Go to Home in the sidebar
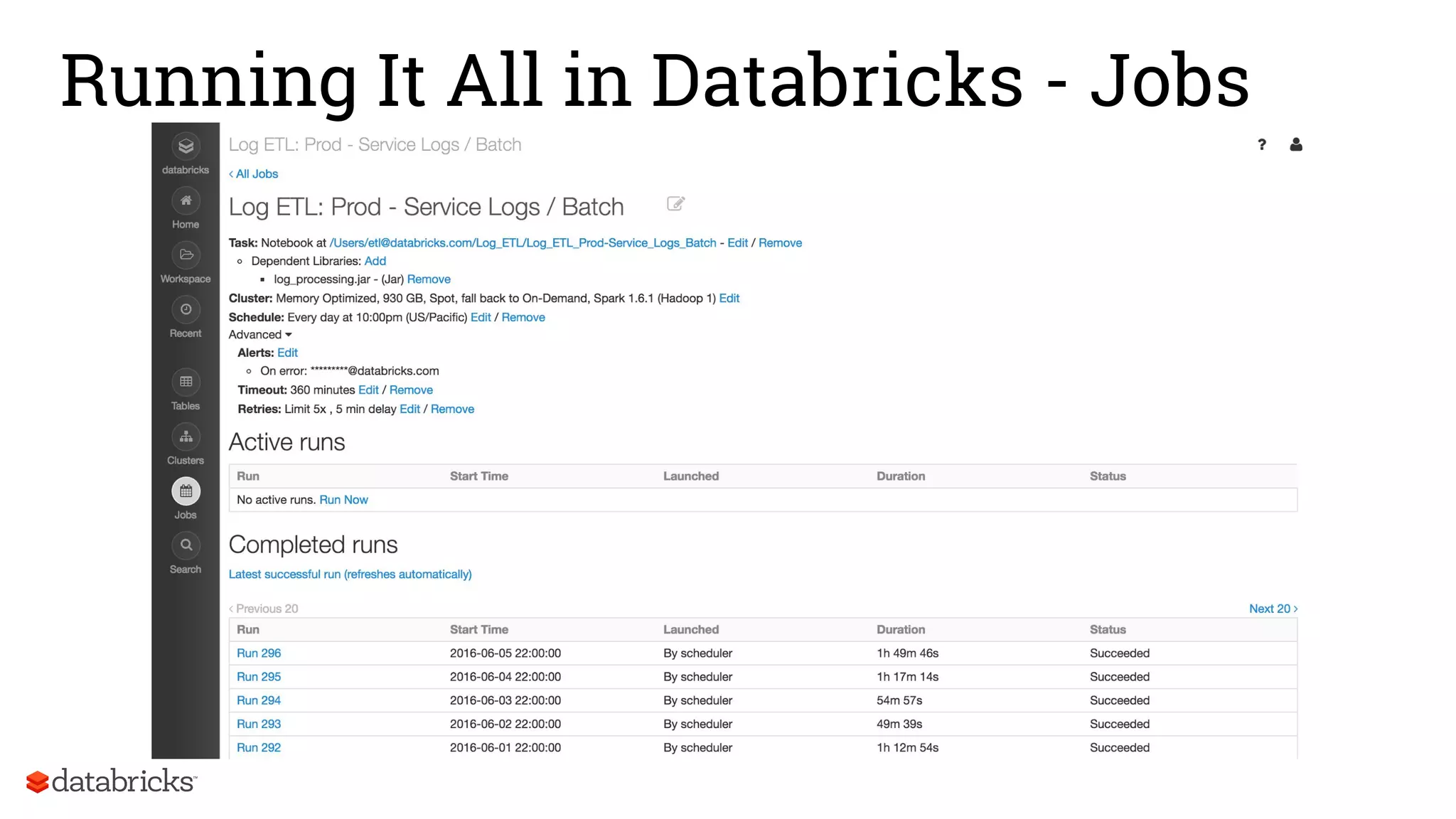This screenshot has width=1456, height=819. (x=186, y=201)
